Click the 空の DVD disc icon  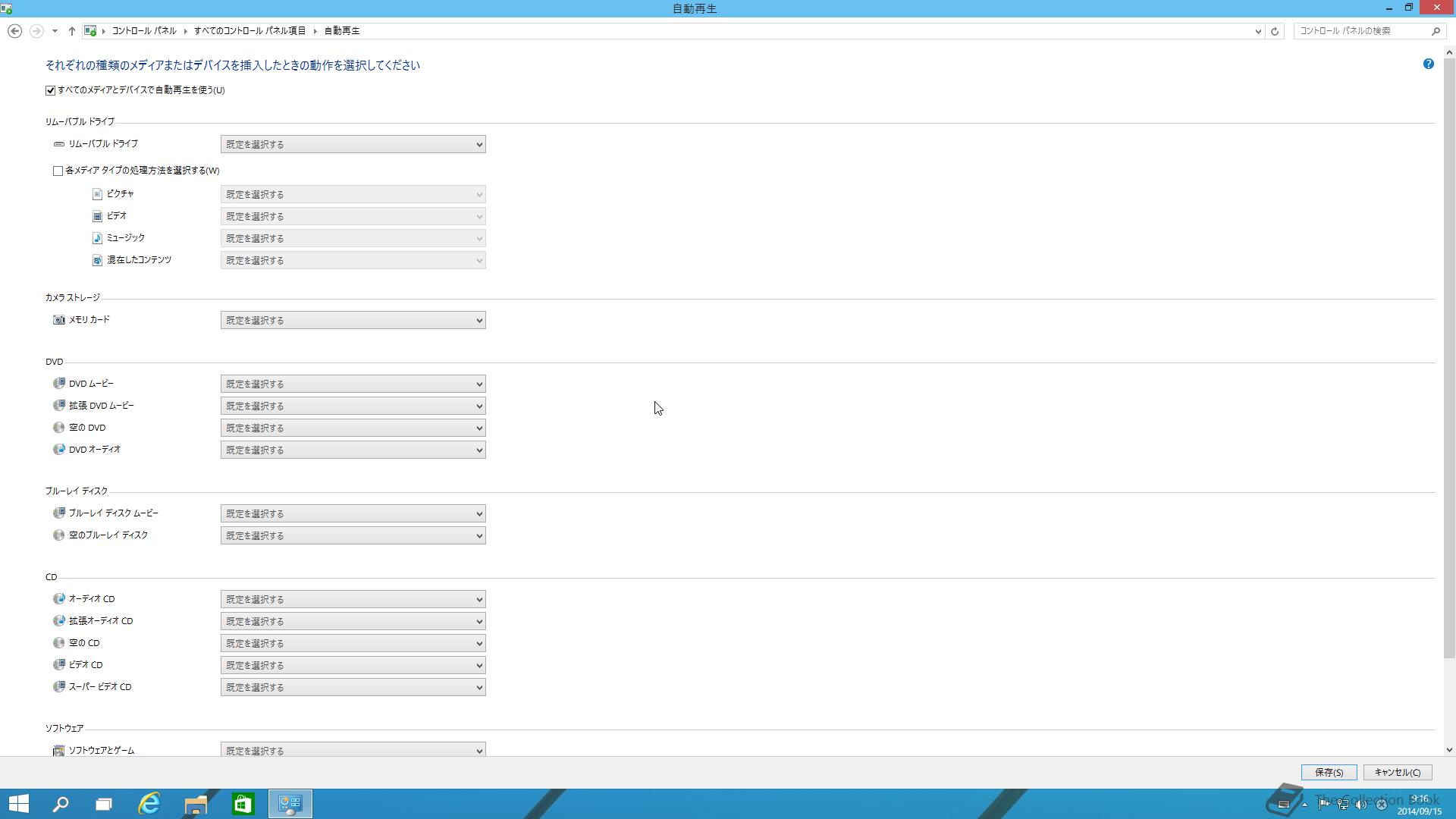click(x=59, y=428)
